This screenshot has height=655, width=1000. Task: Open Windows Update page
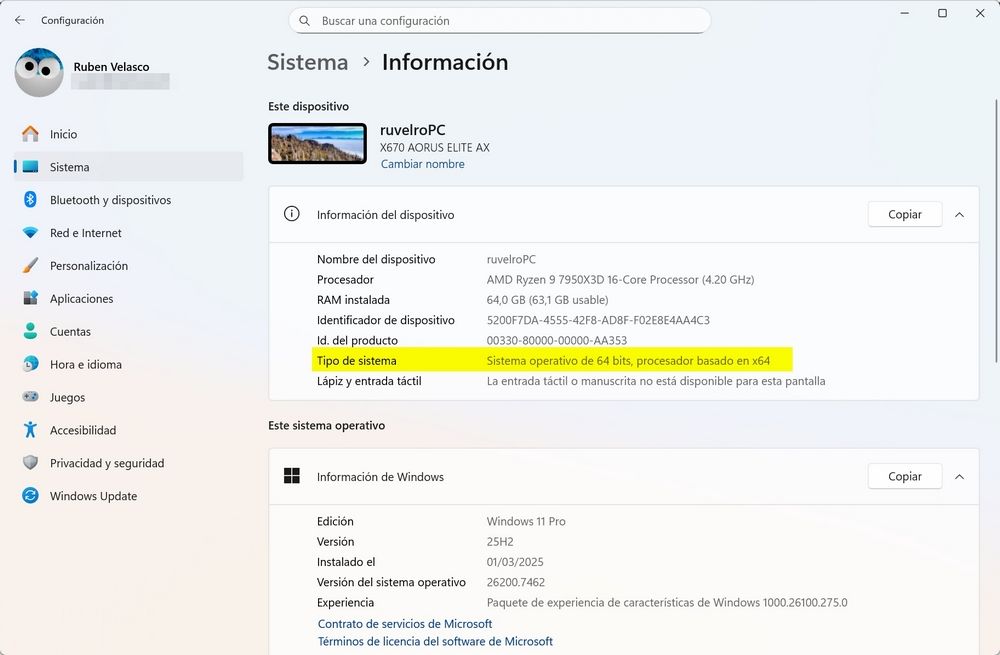[x=93, y=496]
